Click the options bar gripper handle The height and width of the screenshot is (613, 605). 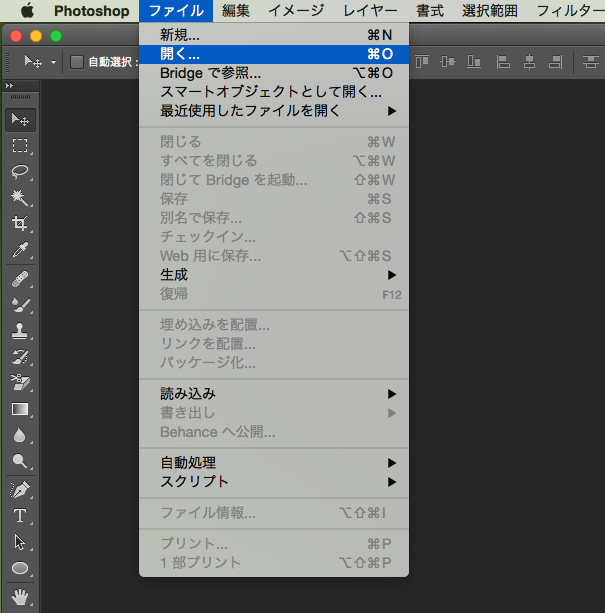pyautogui.click(x=7, y=62)
